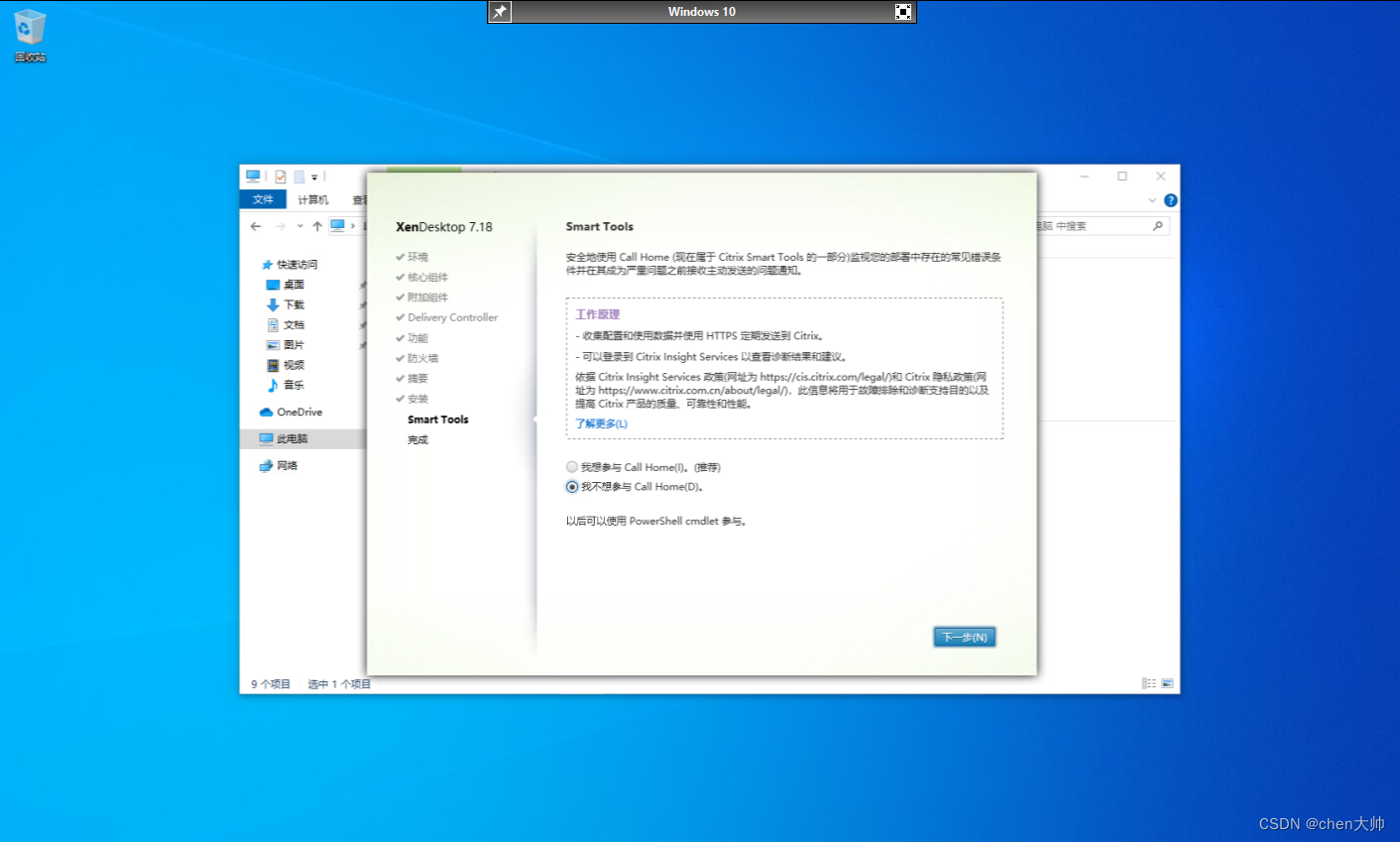Click the 了解更多(L) link

pyautogui.click(x=601, y=423)
